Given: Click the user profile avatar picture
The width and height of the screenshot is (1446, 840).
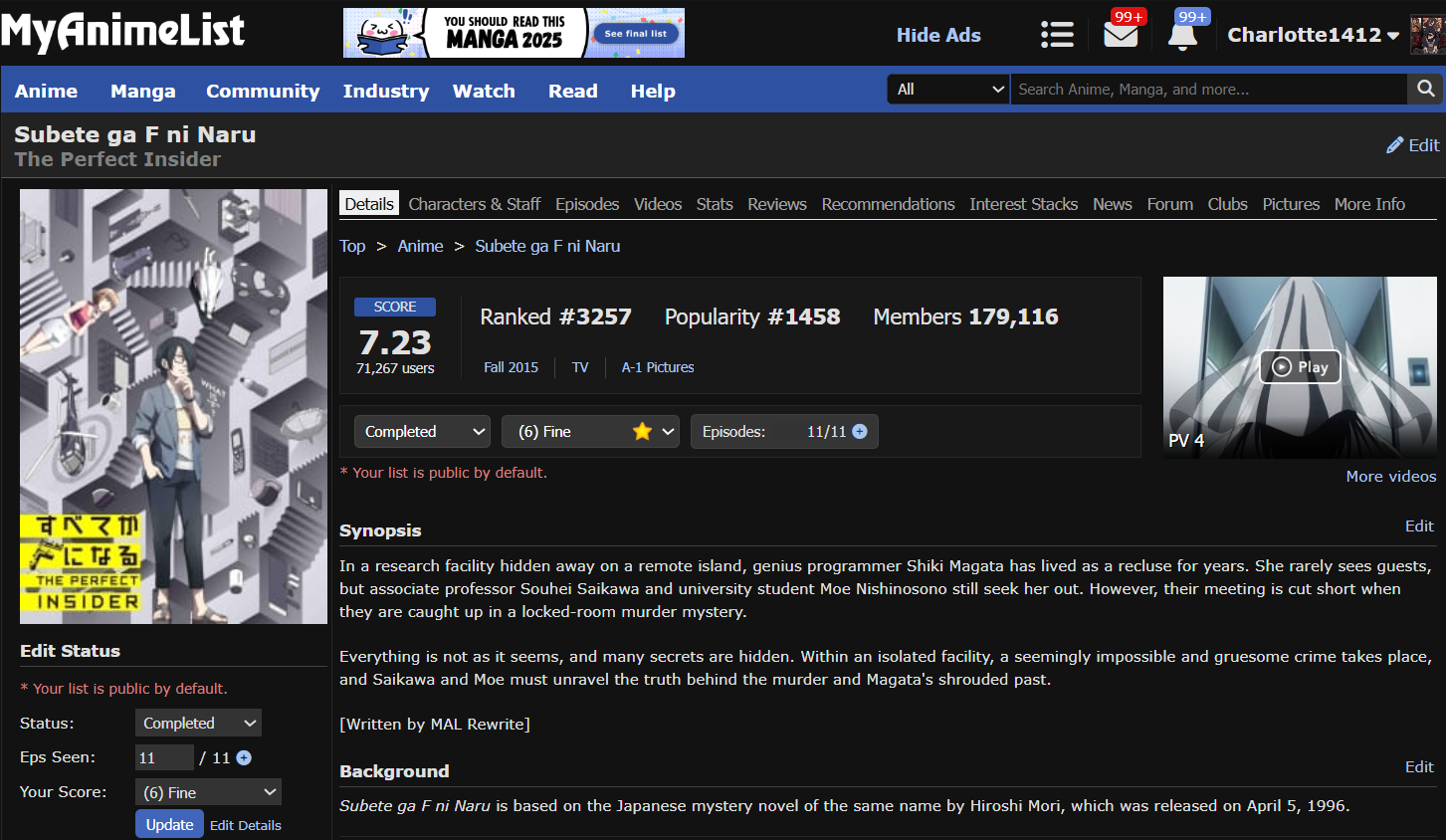Looking at the screenshot, I should (x=1426, y=35).
